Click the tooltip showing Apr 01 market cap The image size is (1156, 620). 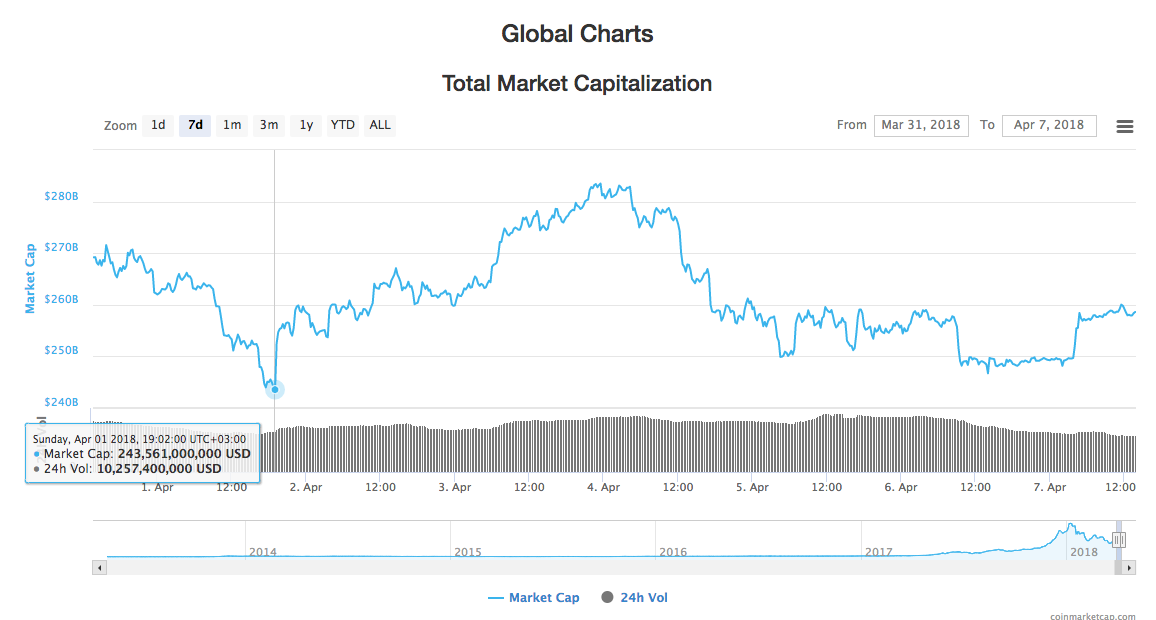[143, 452]
